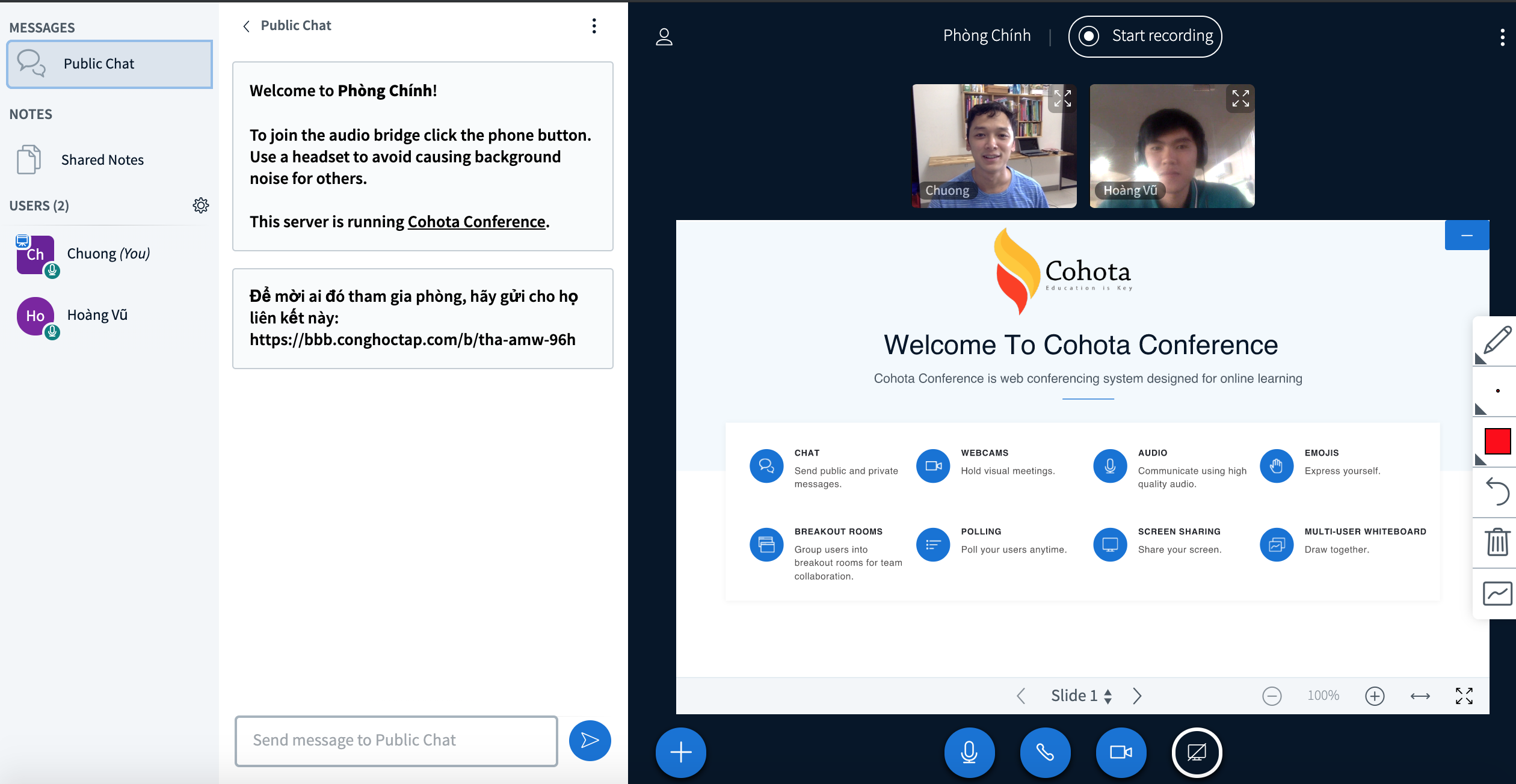Clear all annotations with trash icon
The width and height of the screenshot is (1516, 784).
1497,542
